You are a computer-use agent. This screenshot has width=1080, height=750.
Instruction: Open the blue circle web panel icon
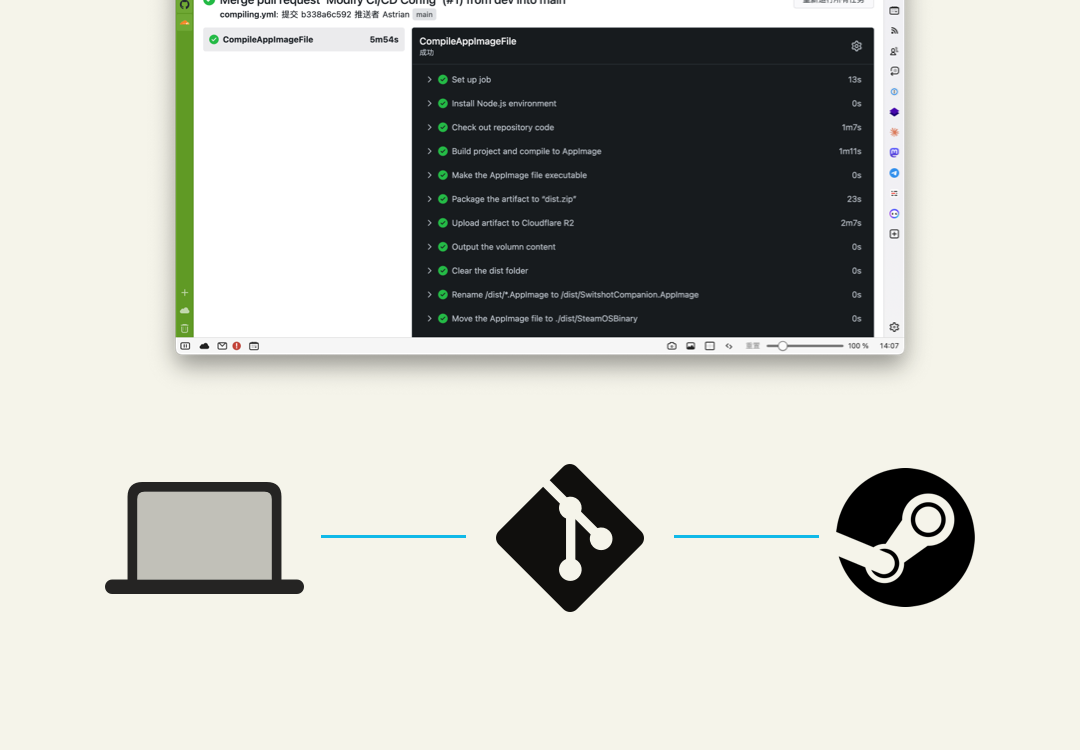point(894,92)
